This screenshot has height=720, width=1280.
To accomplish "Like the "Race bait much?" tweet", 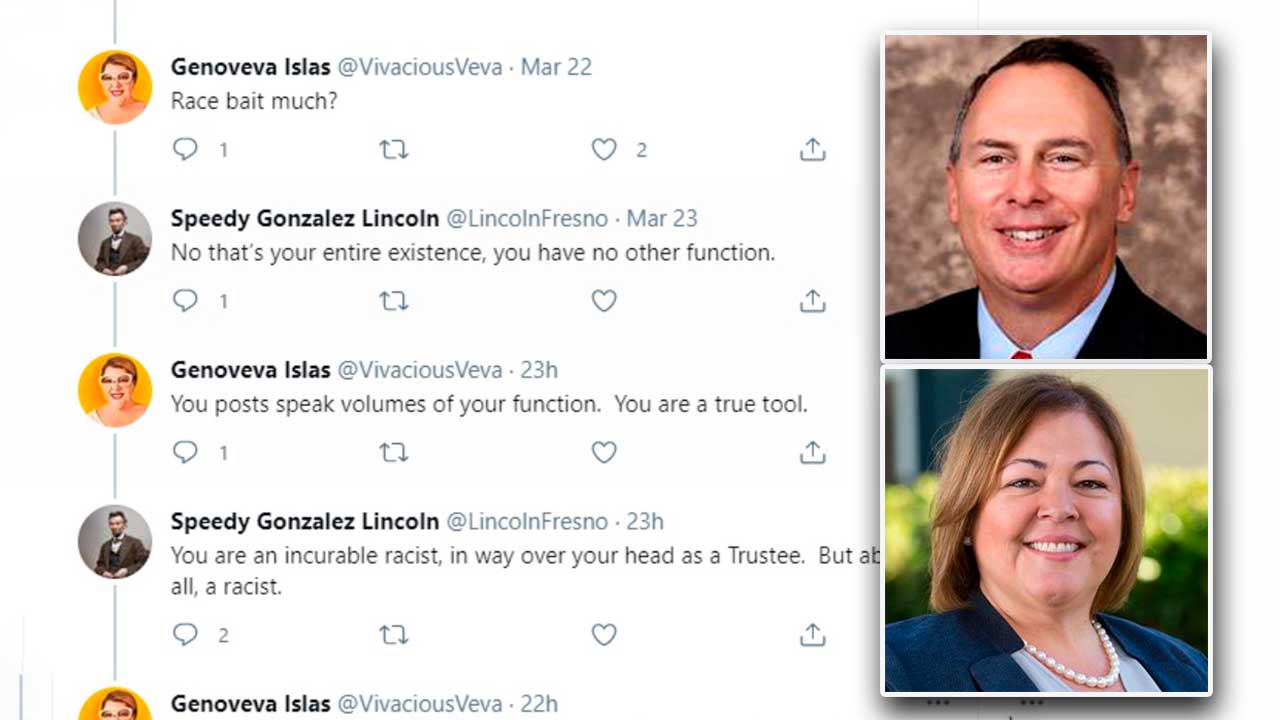I will [x=604, y=150].
